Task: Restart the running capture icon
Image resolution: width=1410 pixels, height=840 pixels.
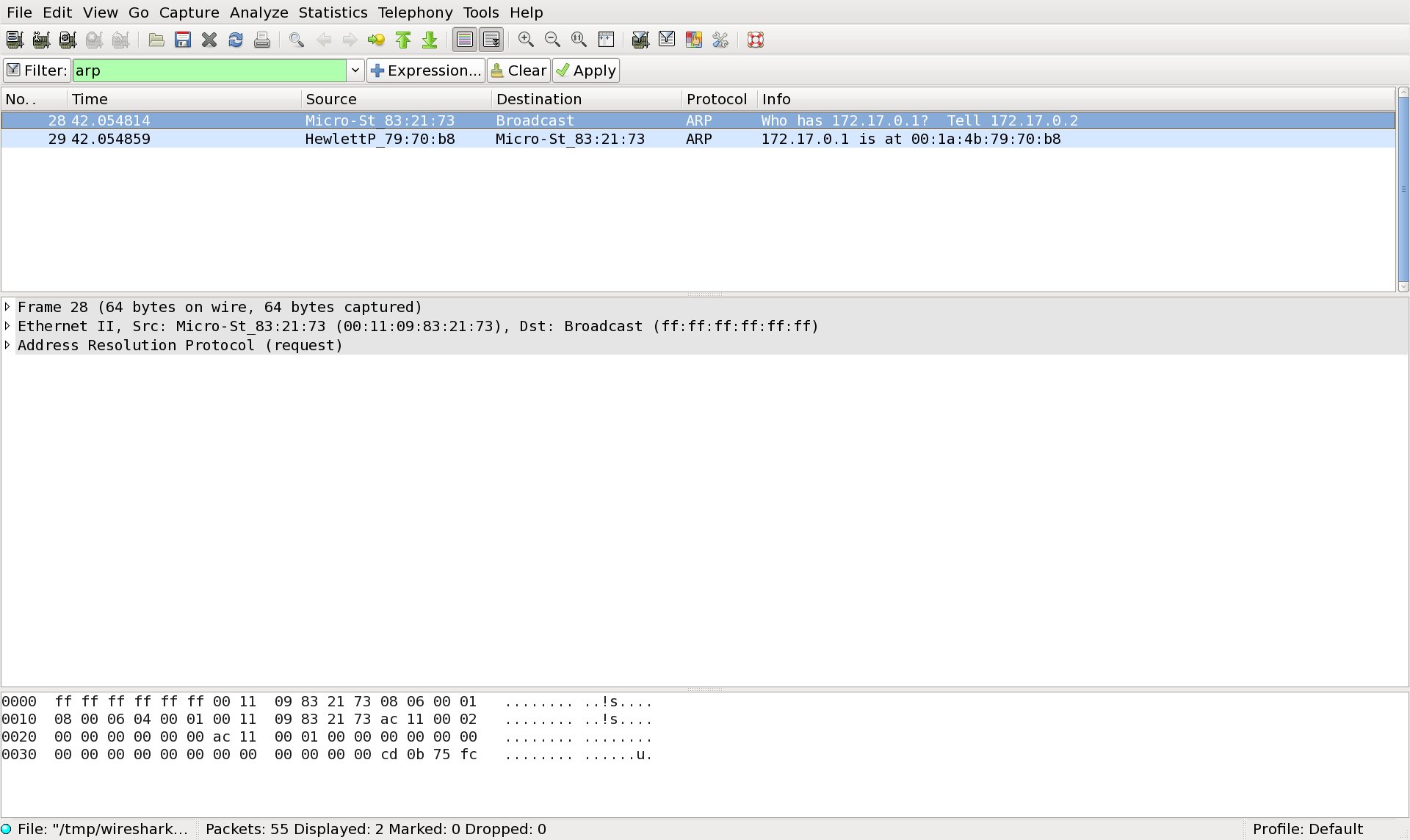Action: [120, 40]
